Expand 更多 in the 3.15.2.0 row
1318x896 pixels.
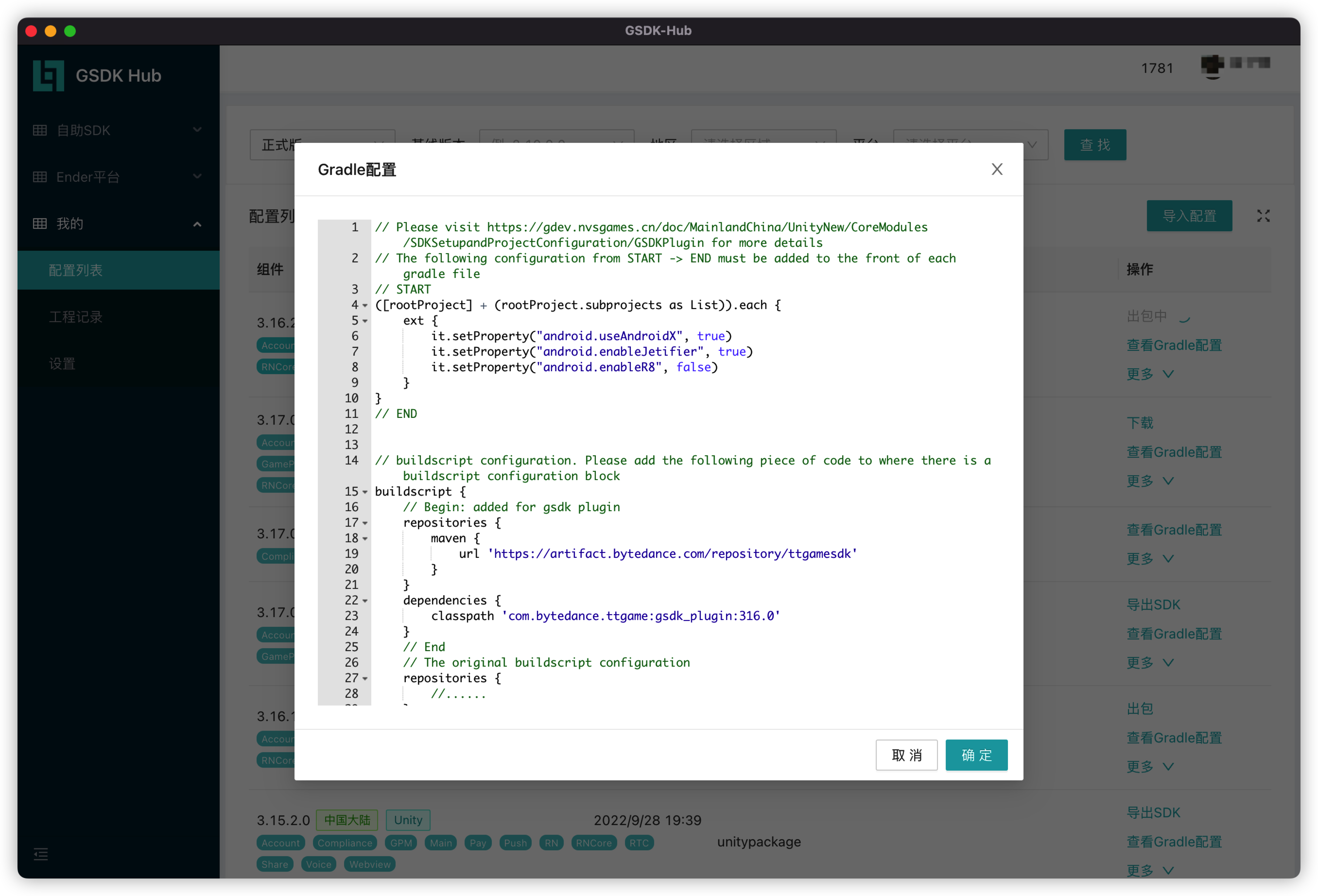pos(1150,870)
